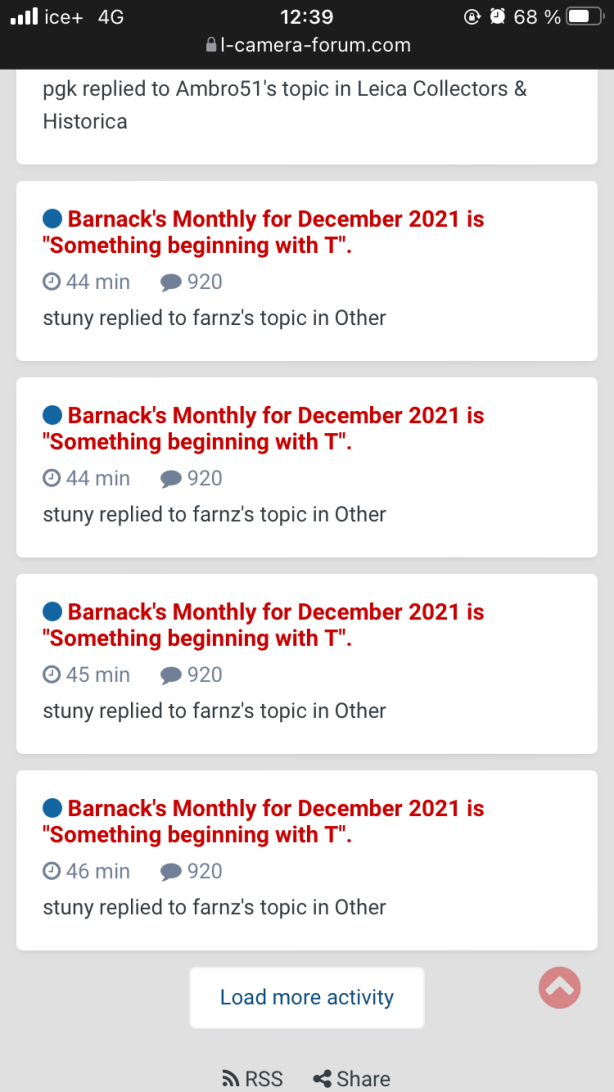
Task: Click the blue unread dot in the 46 min post
Action: pos(53,808)
